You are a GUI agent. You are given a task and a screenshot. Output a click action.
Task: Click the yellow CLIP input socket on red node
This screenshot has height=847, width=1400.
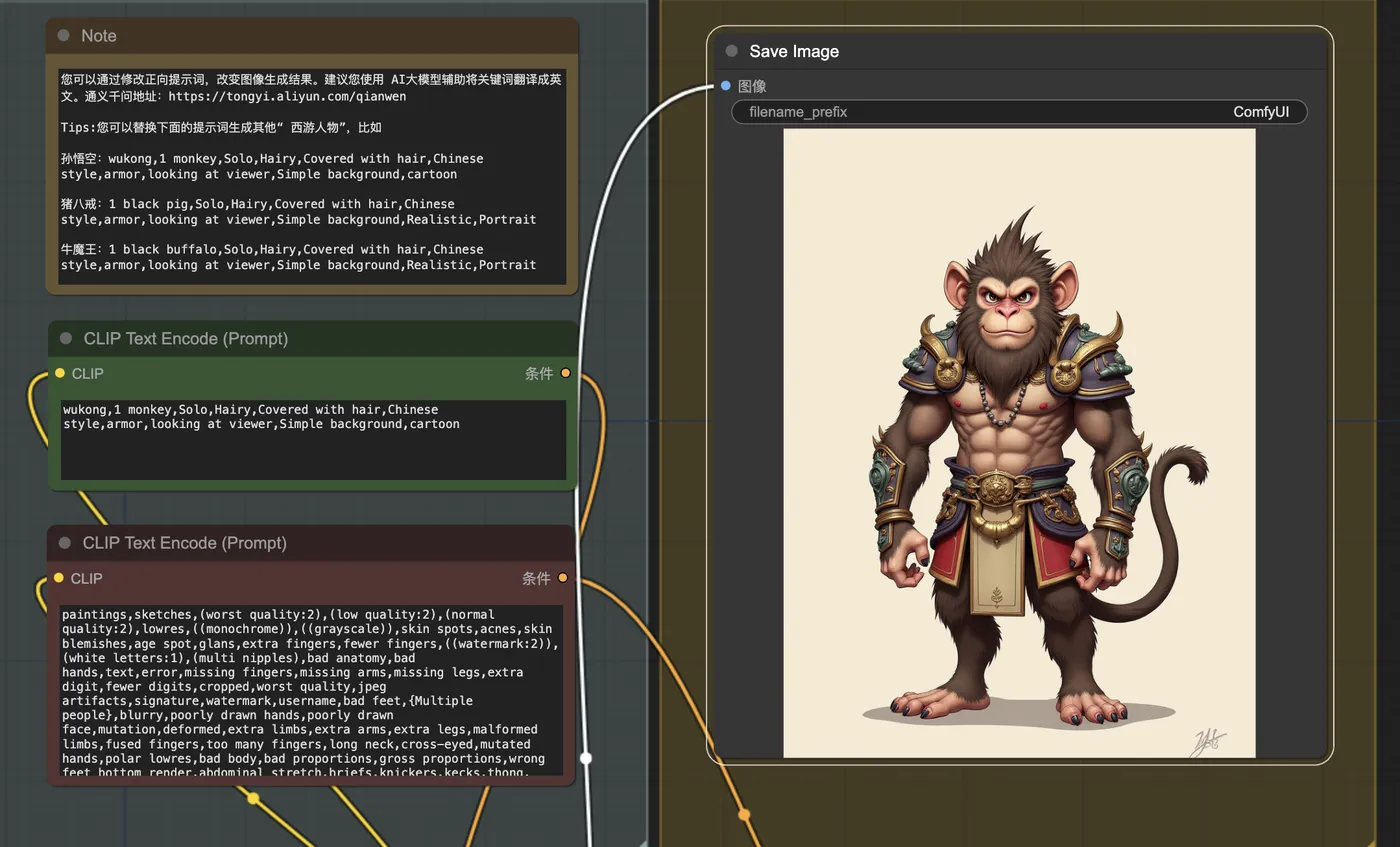click(x=59, y=578)
